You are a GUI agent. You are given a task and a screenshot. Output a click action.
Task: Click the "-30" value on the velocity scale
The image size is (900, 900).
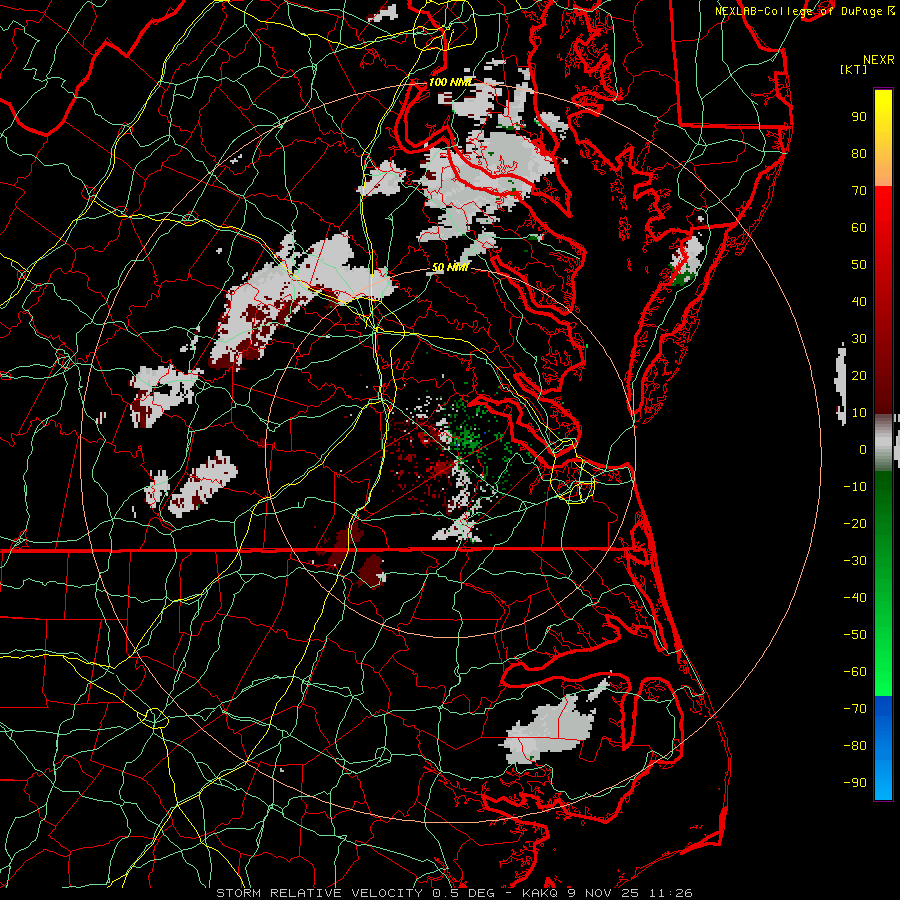855,561
